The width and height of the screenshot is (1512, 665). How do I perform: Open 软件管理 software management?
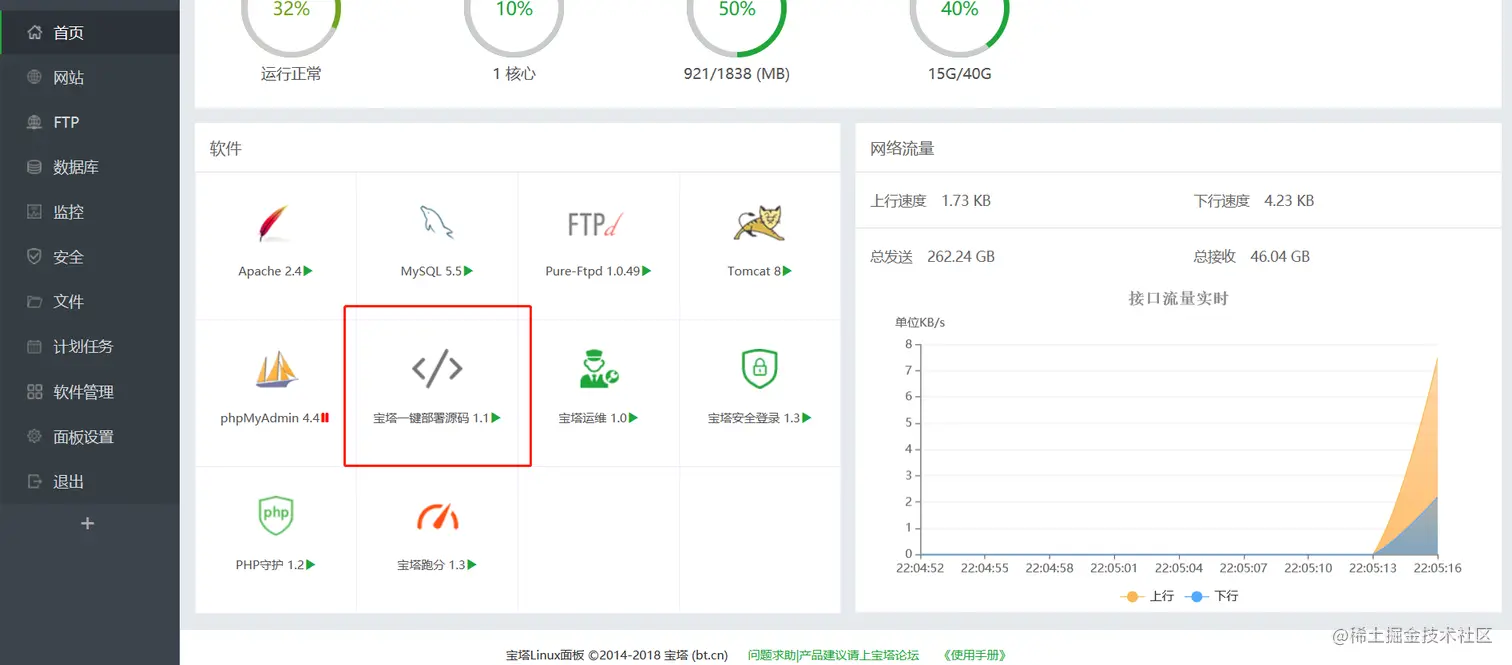tap(90, 392)
